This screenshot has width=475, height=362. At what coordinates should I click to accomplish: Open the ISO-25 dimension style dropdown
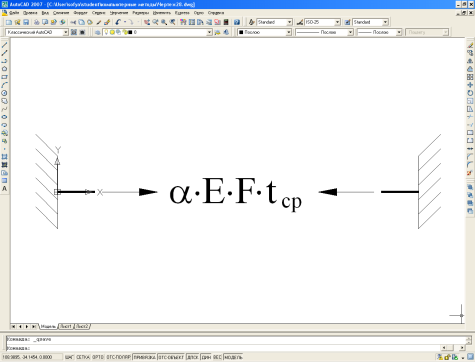pos(322,22)
